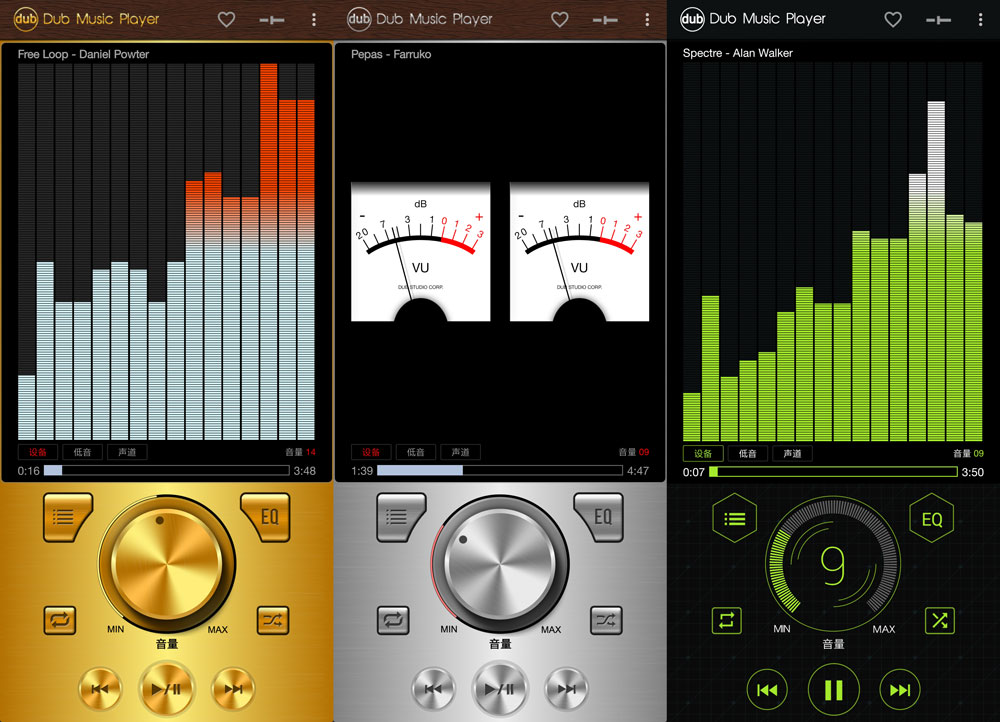This screenshot has height=722, width=1000.
Task: Click the title 'Pepas - Farruko'
Action: 391,54
